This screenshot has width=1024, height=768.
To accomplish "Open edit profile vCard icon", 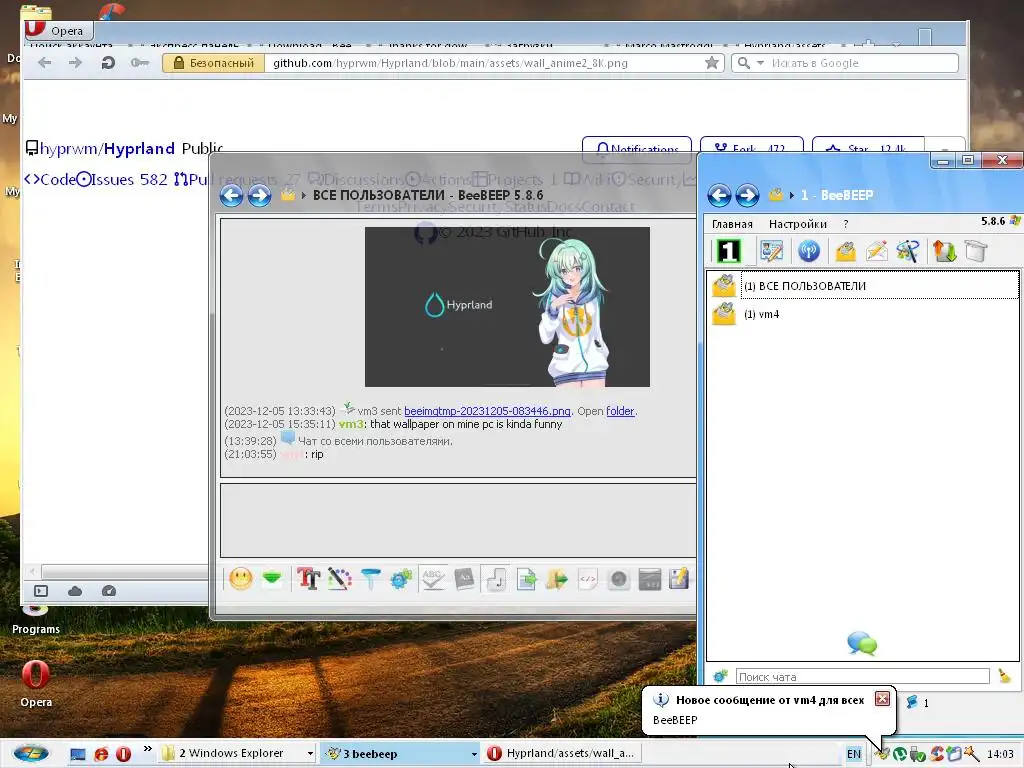I will pos(771,251).
